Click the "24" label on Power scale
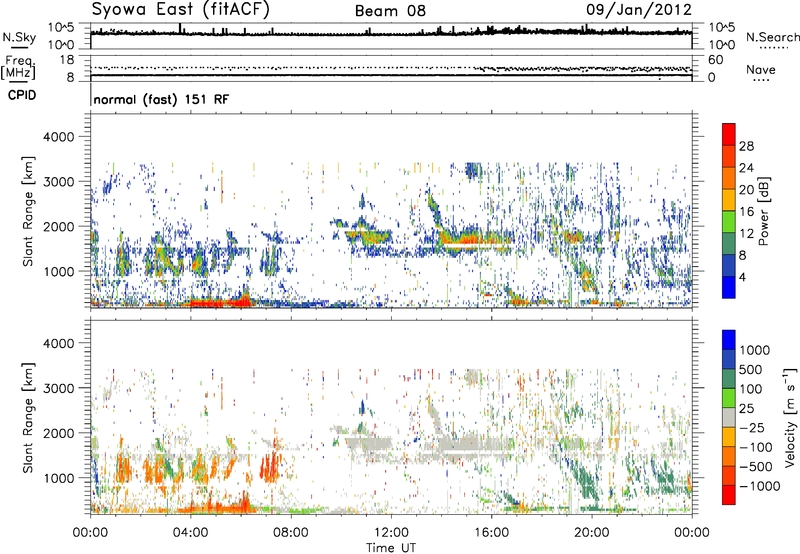Image resolution: width=800 pixels, height=554 pixels. (x=746, y=168)
